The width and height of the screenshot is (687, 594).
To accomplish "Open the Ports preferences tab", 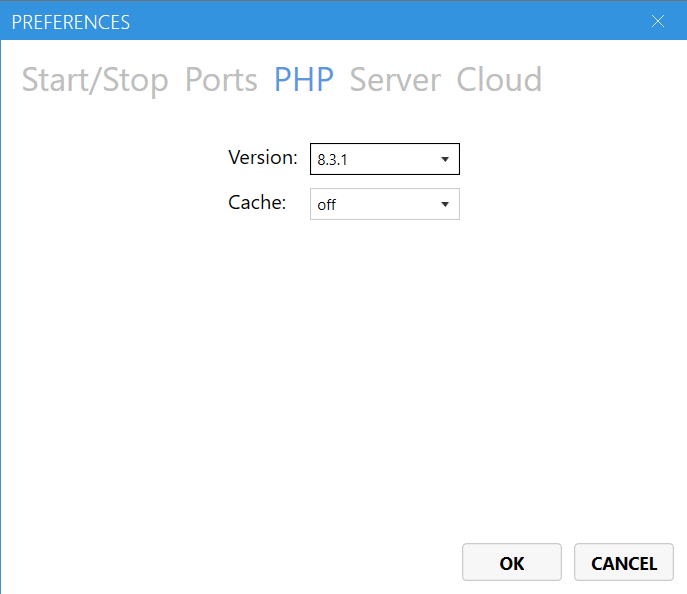I will pyautogui.click(x=221, y=80).
